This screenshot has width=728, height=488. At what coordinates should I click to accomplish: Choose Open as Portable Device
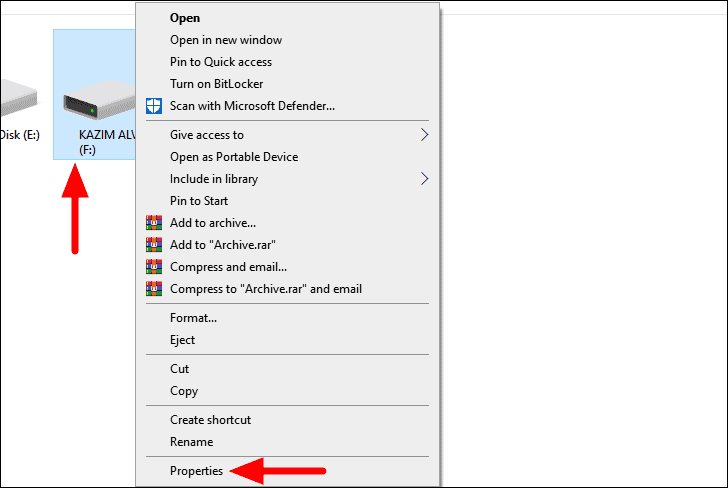(x=234, y=157)
